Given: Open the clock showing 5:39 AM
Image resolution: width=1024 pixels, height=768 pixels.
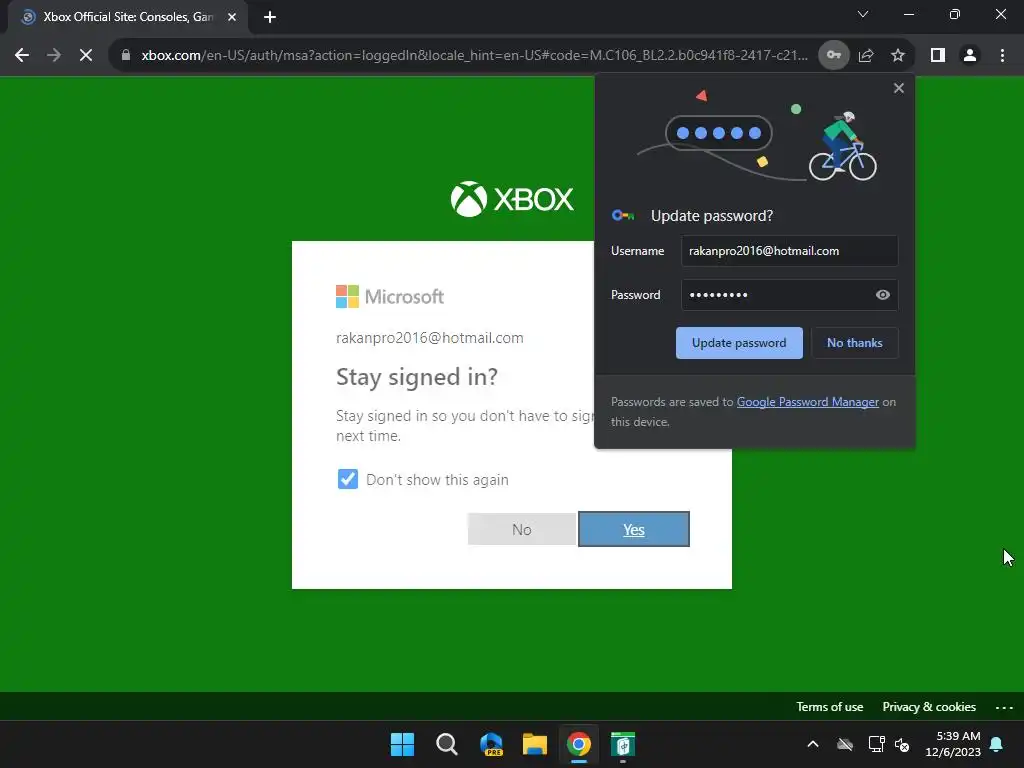Looking at the screenshot, I should [x=953, y=744].
